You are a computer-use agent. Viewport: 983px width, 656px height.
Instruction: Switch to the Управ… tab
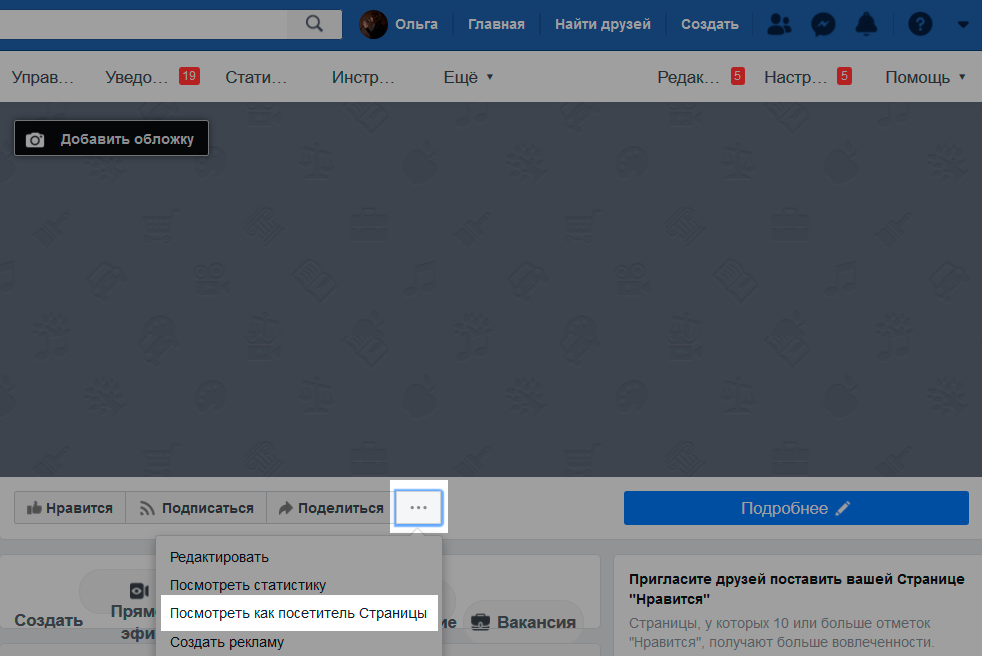pos(43,77)
